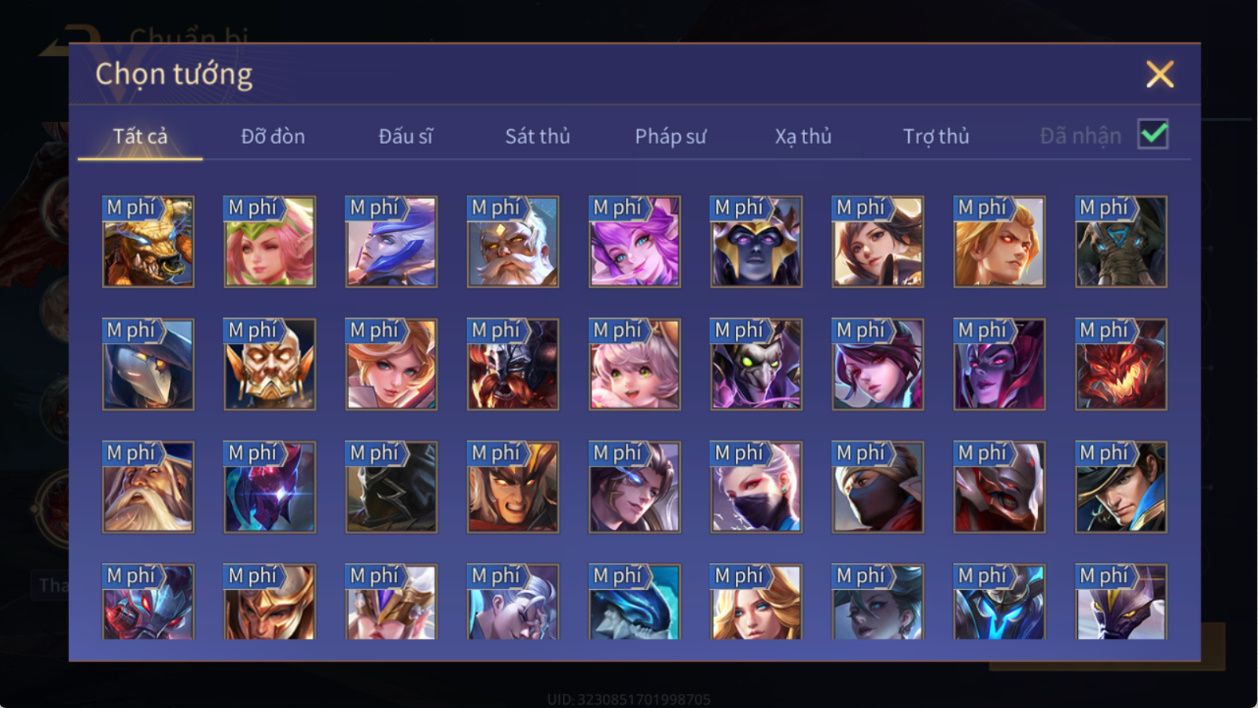Open the Trợ thủ tab
Viewport: 1258px width, 708px height.
936,137
